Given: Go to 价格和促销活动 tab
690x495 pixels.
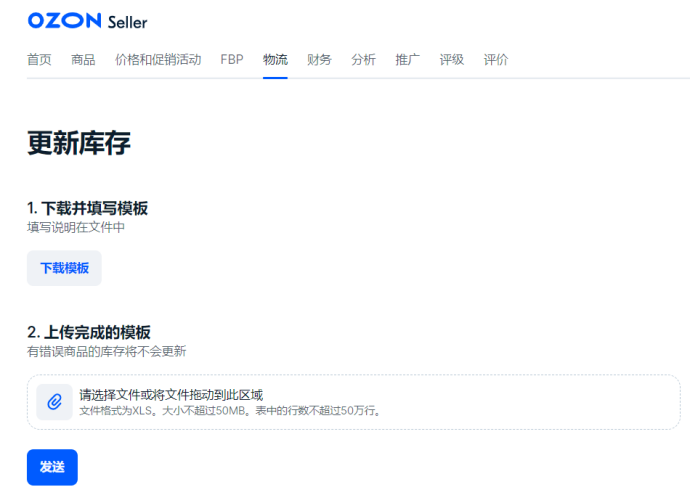Looking at the screenshot, I should tap(158, 59).
